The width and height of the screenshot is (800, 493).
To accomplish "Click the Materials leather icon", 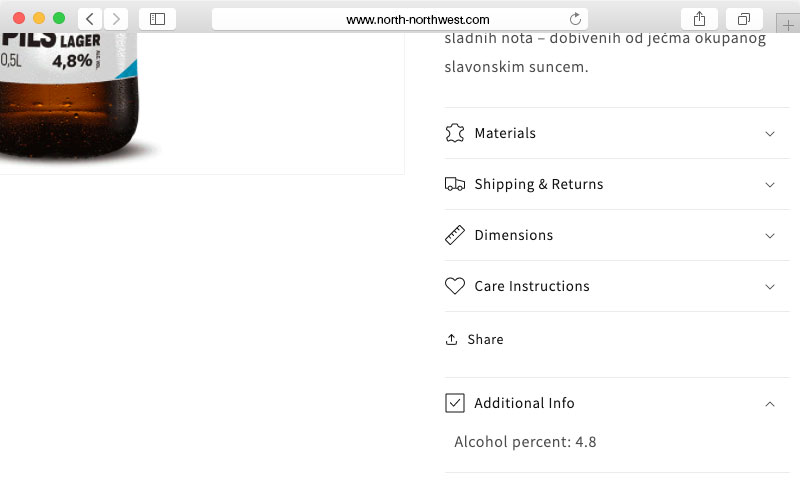I will click(x=455, y=133).
